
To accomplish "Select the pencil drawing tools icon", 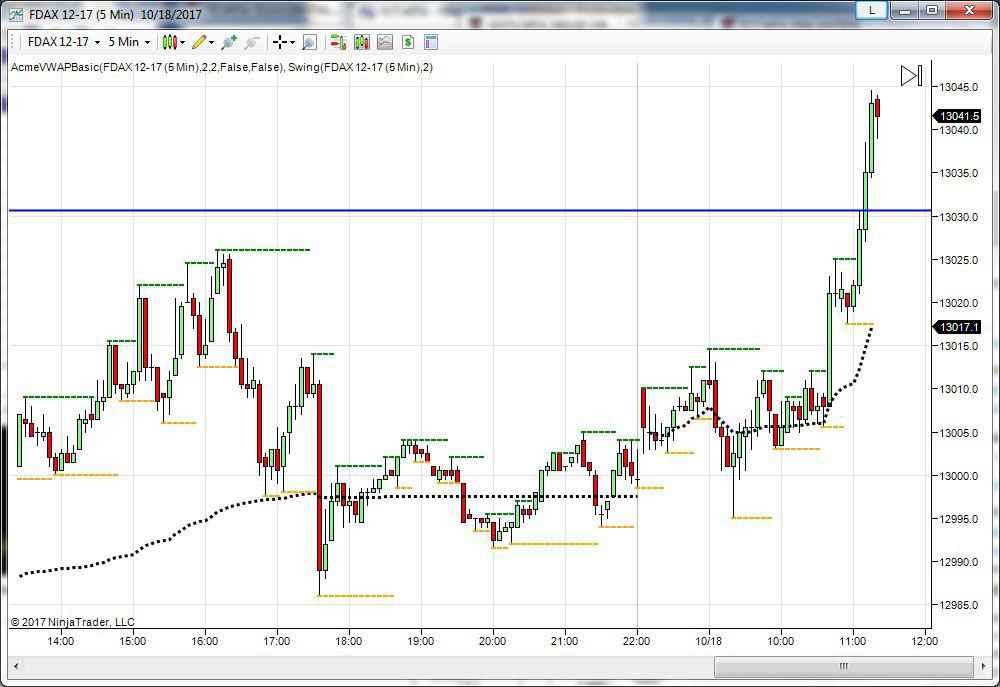I will 201,42.
